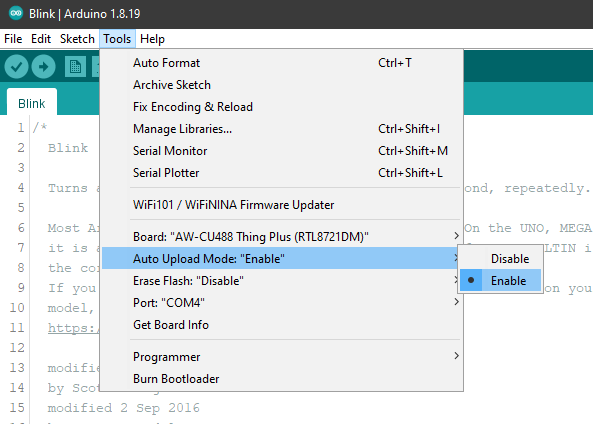Click the New sketch toolbar icon
Image resolution: width=593 pixels, height=424 pixels.
tap(75, 67)
